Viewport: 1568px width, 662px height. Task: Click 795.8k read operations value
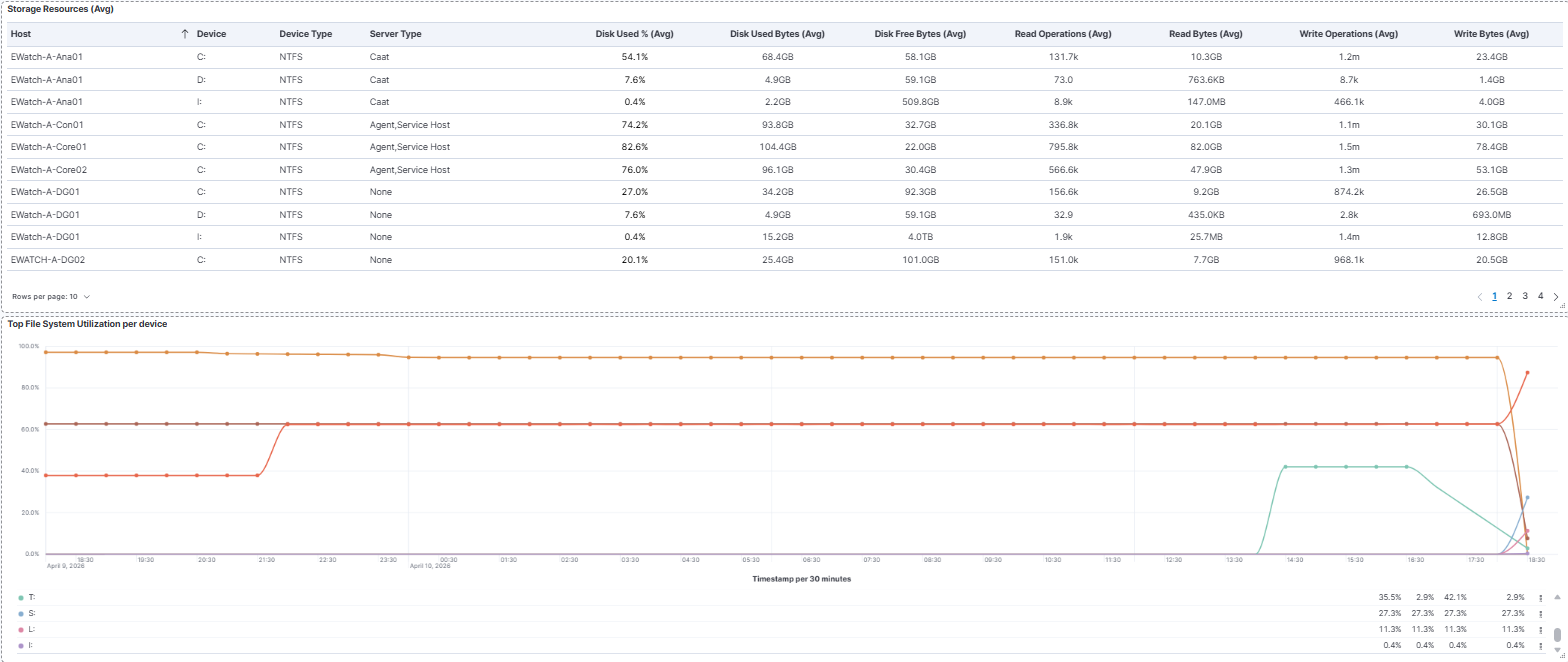1063,147
